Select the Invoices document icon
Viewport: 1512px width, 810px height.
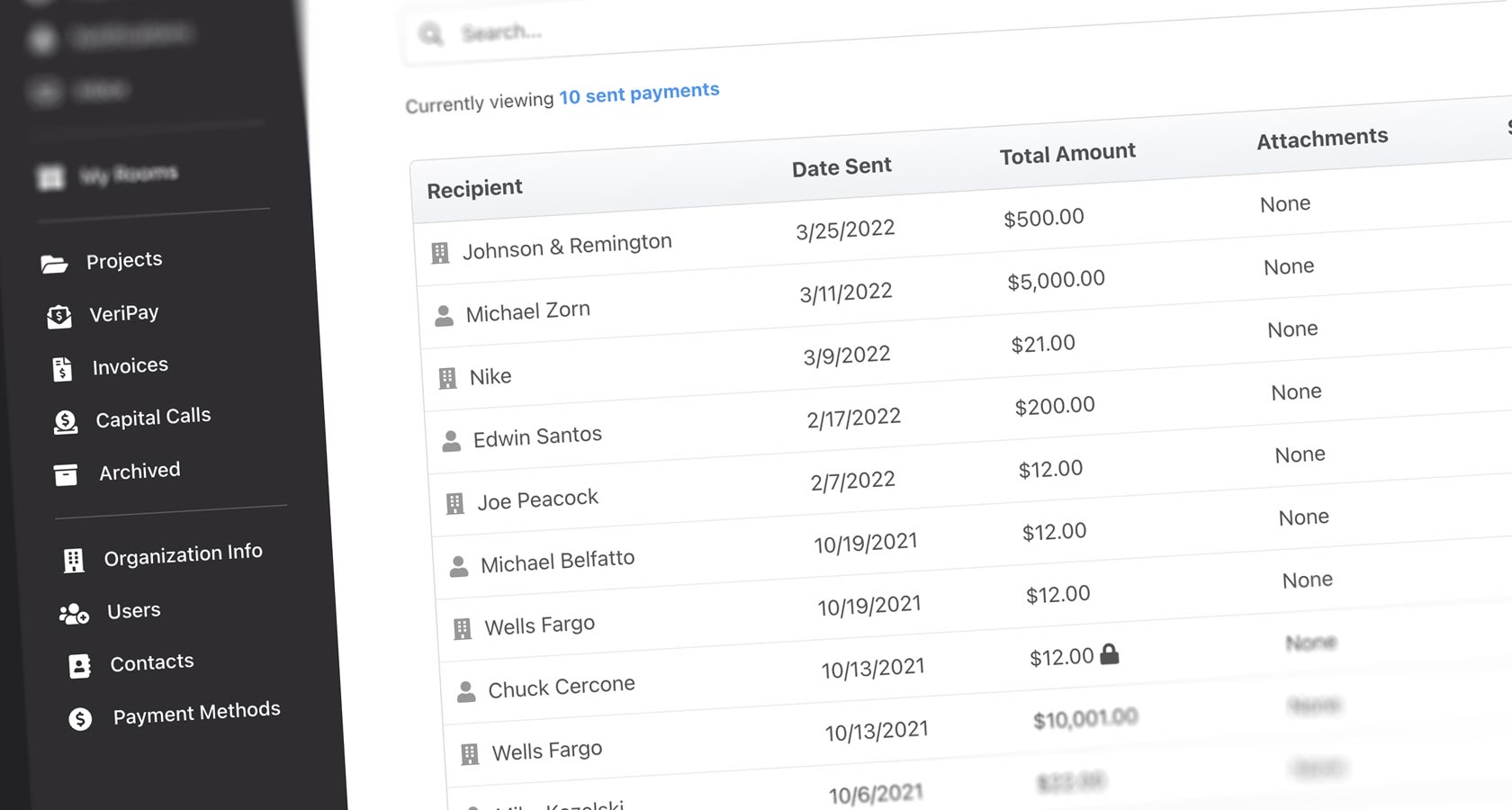click(x=62, y=369)
